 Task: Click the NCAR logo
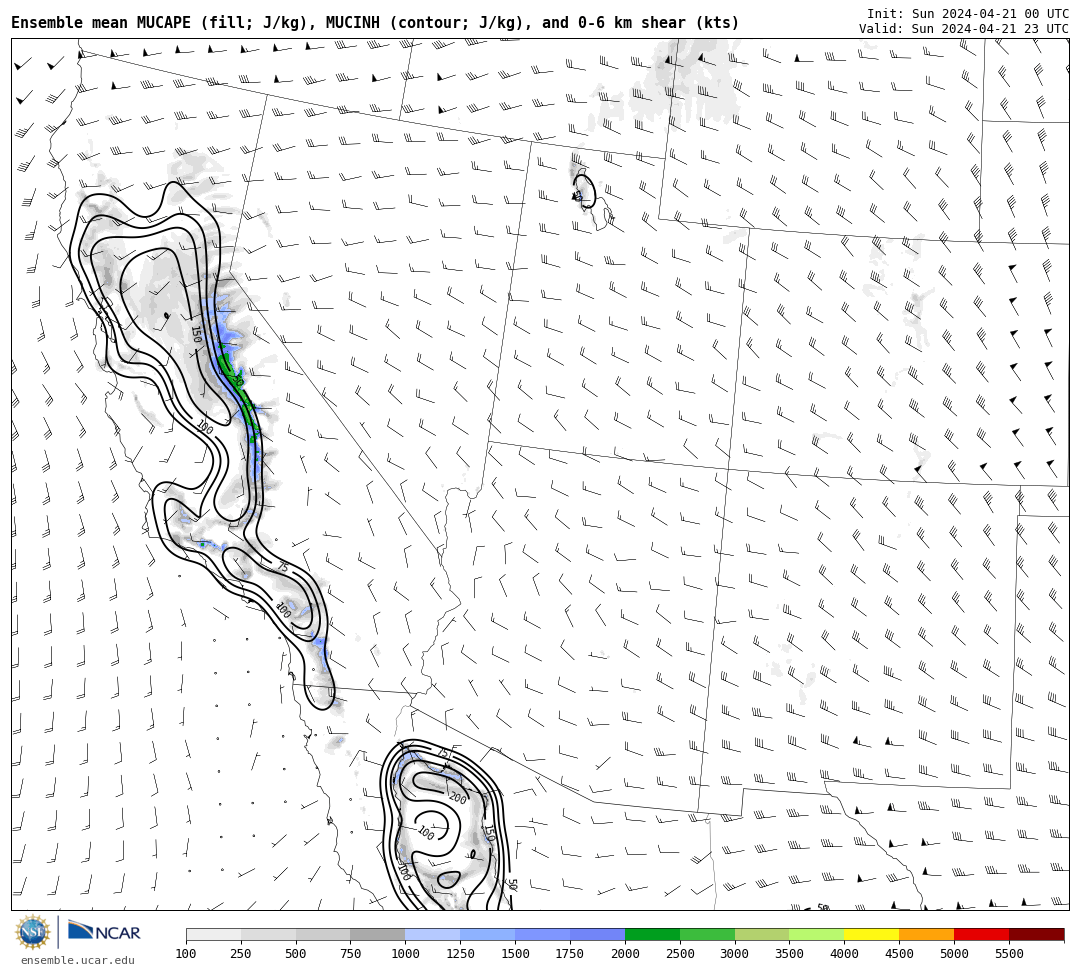click(104, 932)
